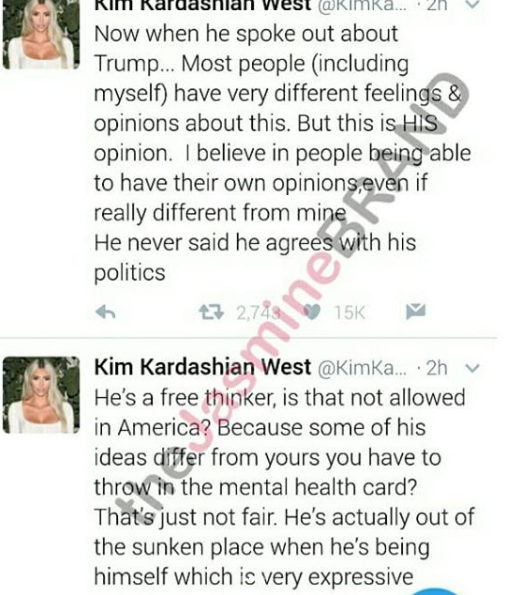Open the tweet text about Trump opinions
The image size is (511, 595).
283,153
